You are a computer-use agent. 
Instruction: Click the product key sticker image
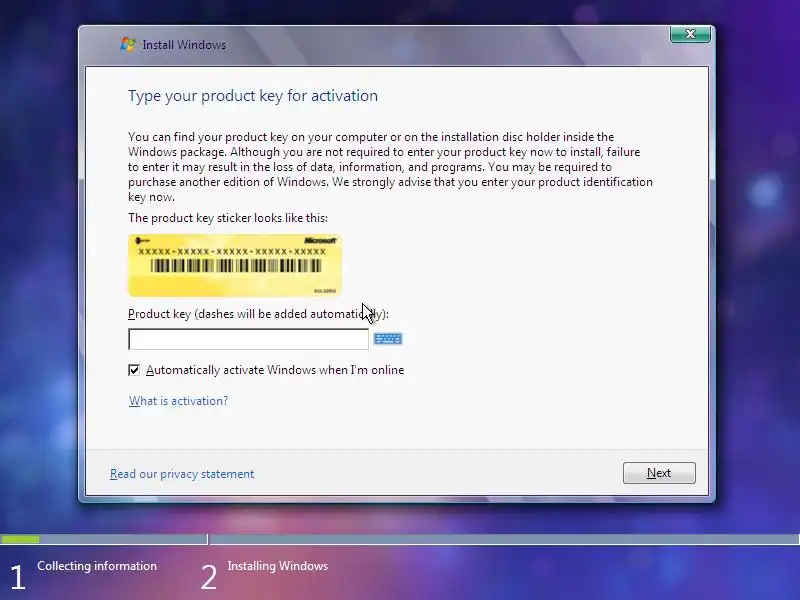point(235,265)
